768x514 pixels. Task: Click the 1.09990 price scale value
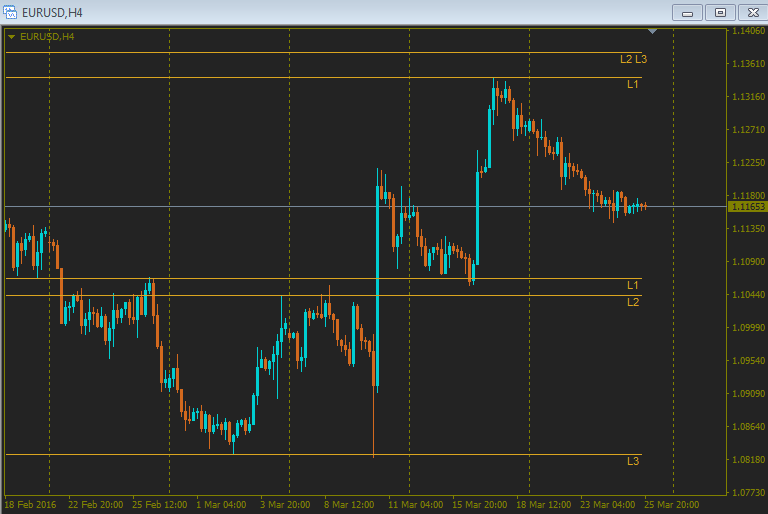tap(748, 327)
